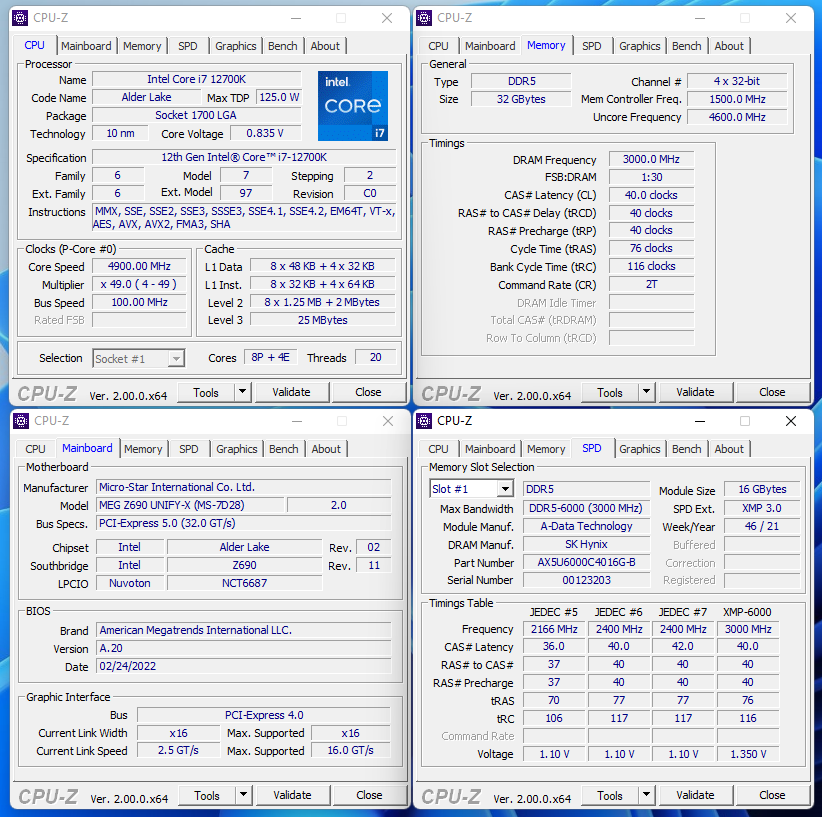The height and width of the screenshot is (817, 822).
Task: Click the Close button in the CPU window
Action: point(369,392)
